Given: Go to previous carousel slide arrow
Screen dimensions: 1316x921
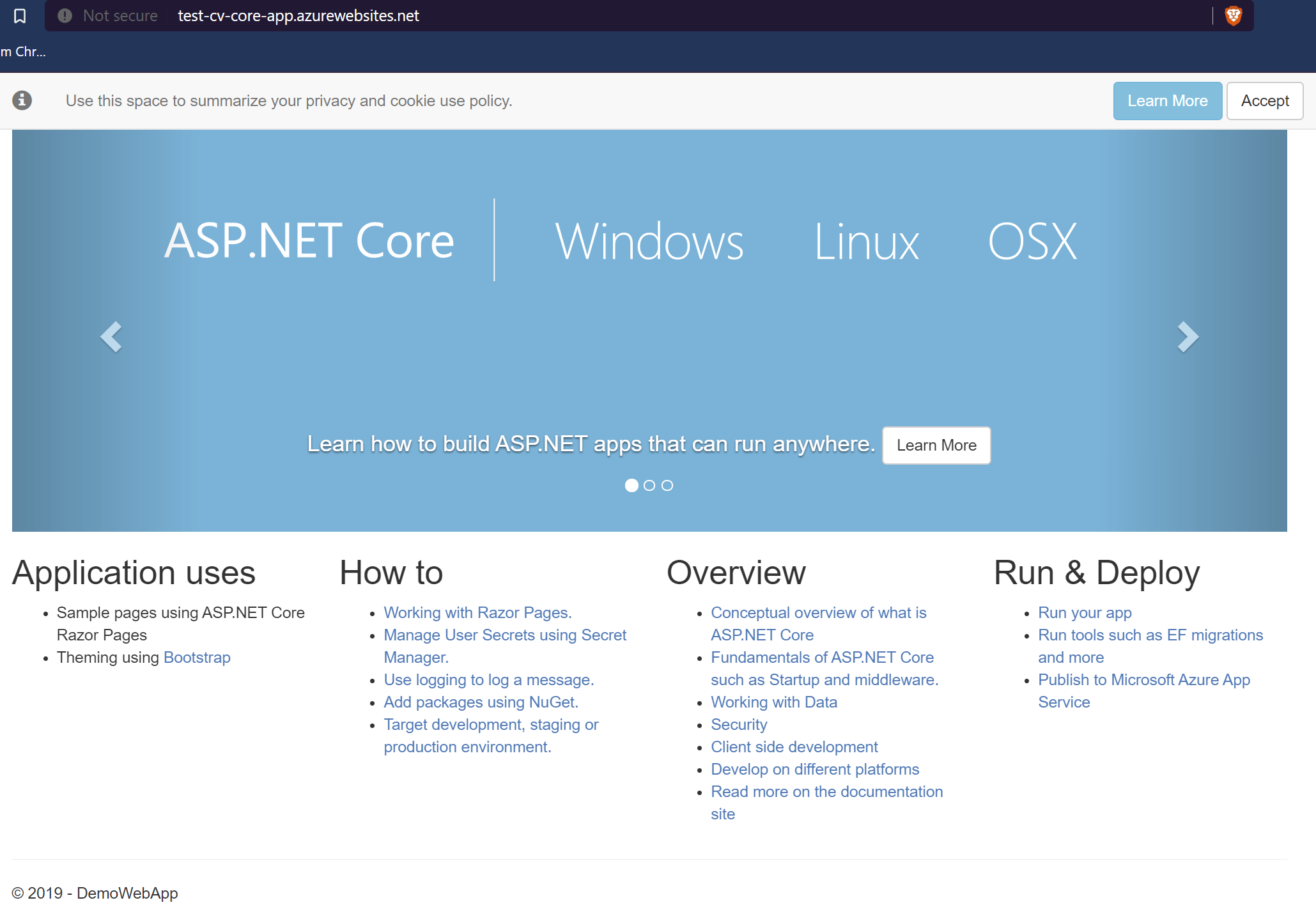Looking at the screenshot, I should click(112, 337).
